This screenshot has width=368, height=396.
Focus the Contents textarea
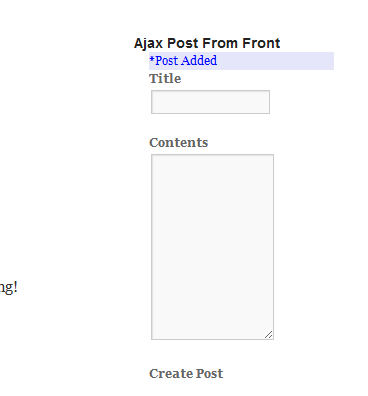point(212,247)
